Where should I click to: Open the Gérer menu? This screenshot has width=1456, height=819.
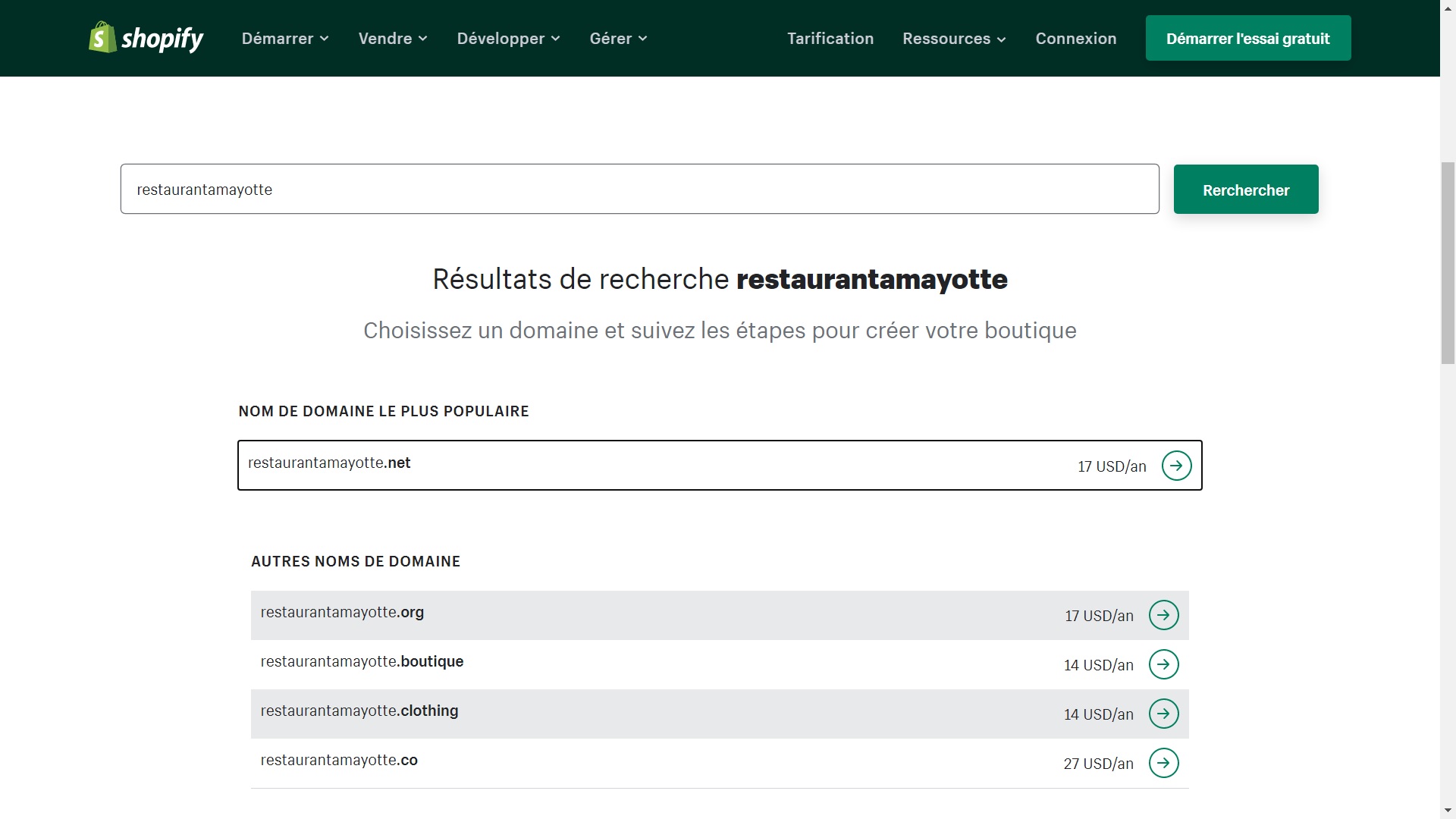[617, 38]
